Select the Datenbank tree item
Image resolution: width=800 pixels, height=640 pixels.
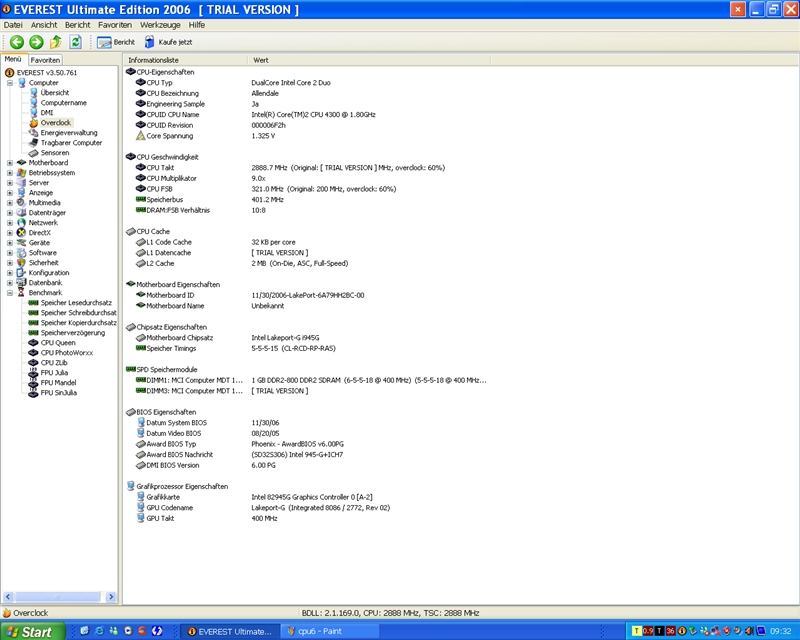coord(45,282)
